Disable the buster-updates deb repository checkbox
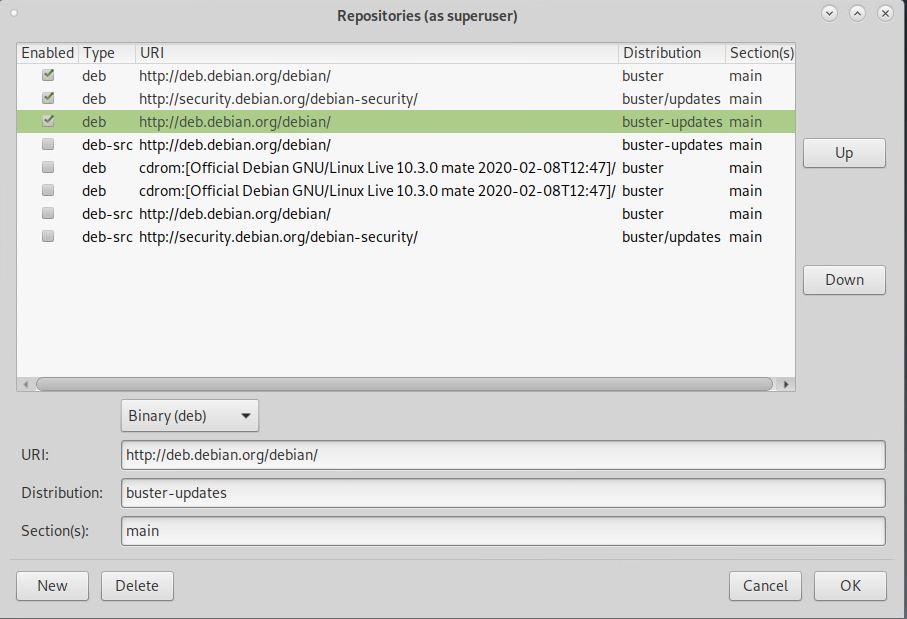The width and height of the screenshot is (907, 619). pyautogui.click(x=47, y=121)
